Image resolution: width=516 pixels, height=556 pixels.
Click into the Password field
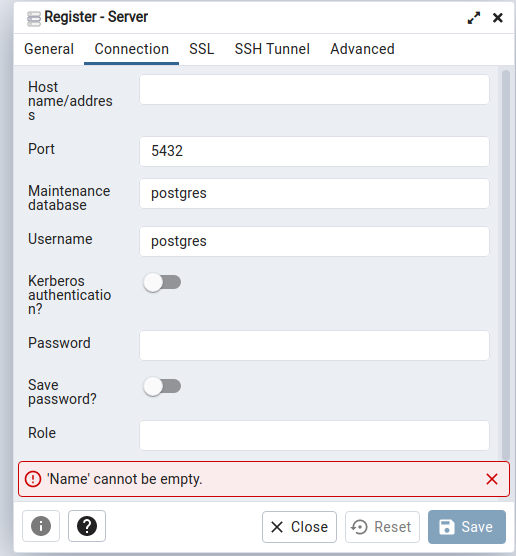coord(315,345)
